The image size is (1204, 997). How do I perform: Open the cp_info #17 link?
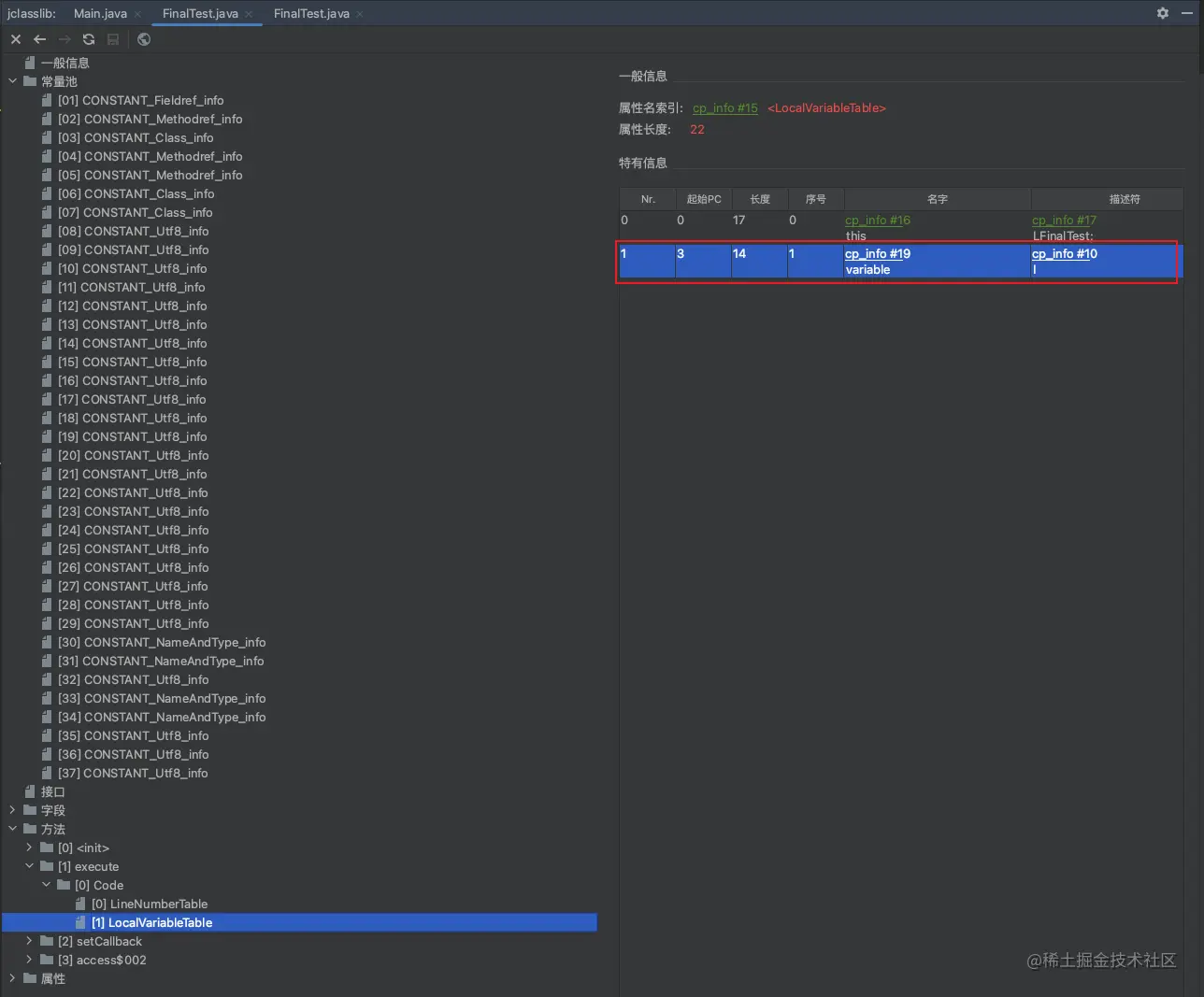point(1064,221)
